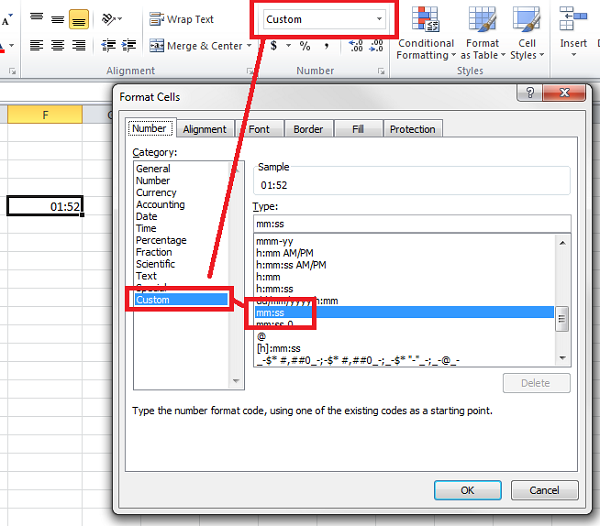Click Decrease Decimal icon

(377, 46)
